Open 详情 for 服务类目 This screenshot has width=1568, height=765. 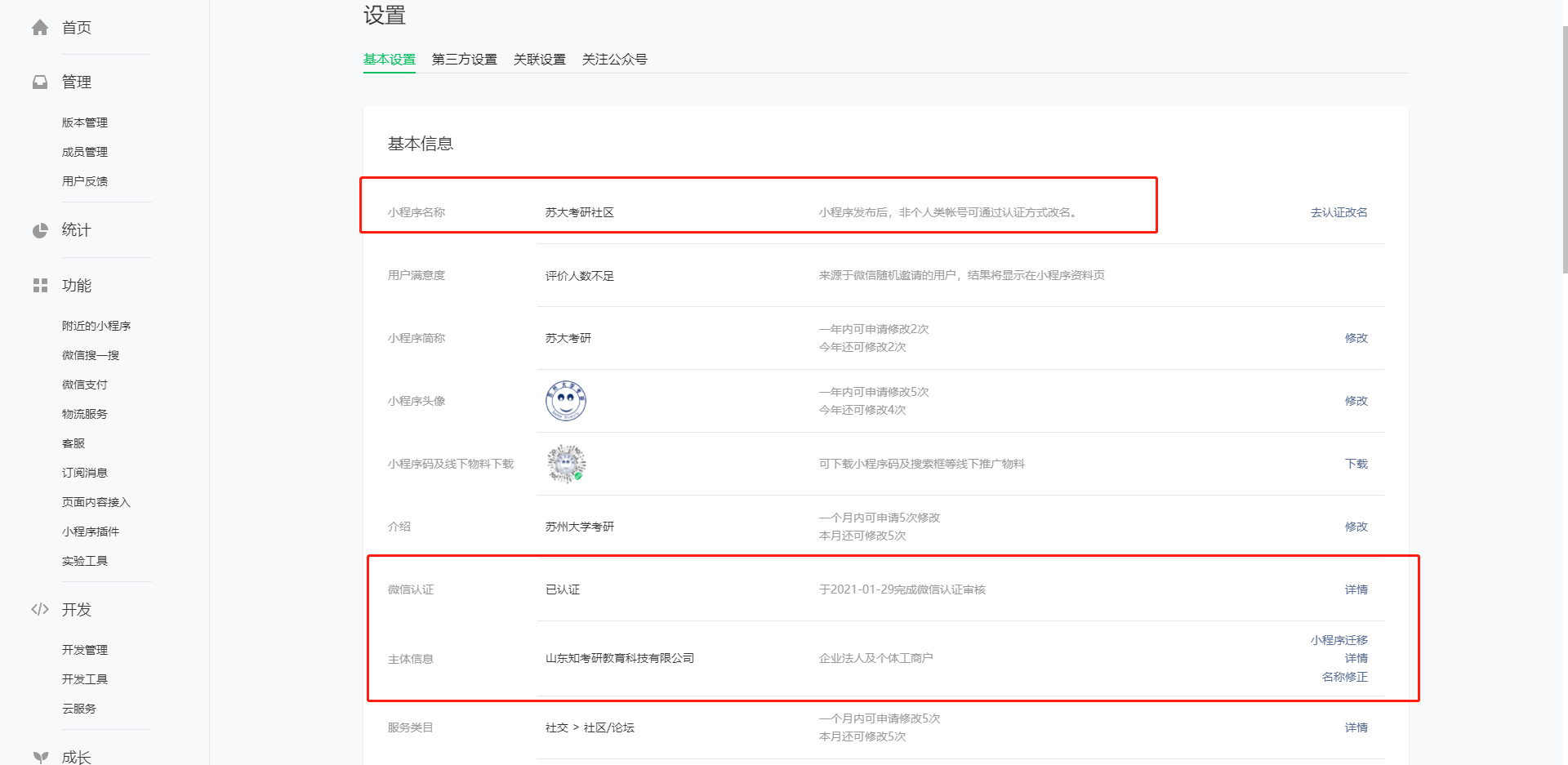click(x=1356, y=727)
